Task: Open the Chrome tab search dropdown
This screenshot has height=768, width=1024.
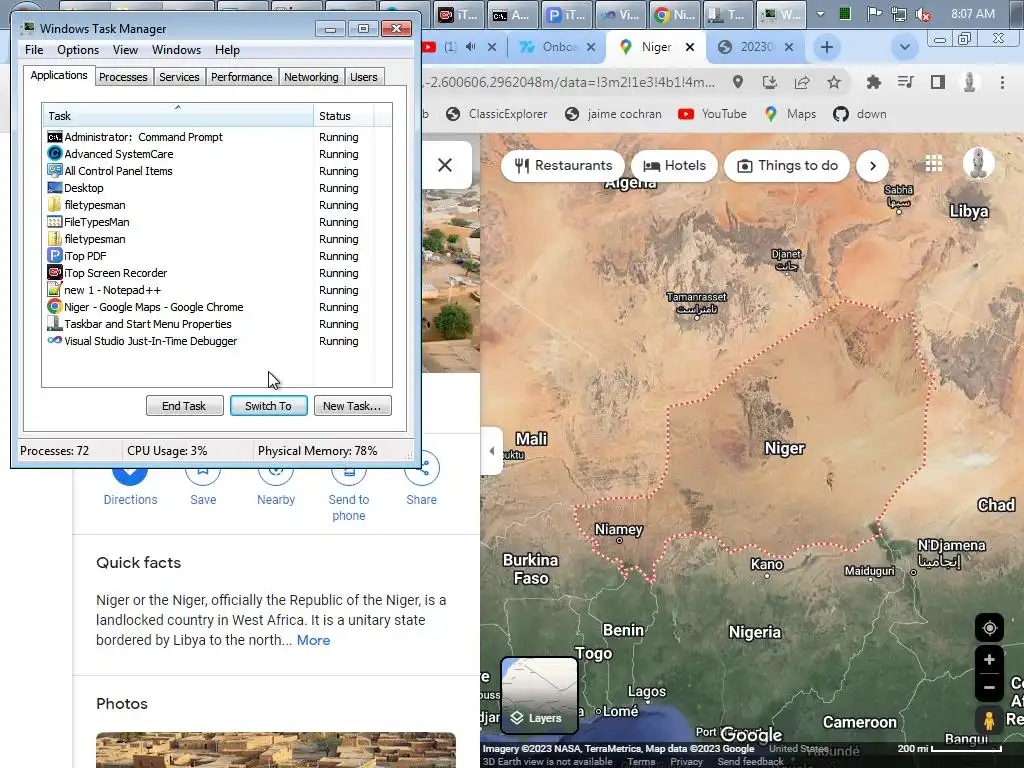Action: pos(904,47)
